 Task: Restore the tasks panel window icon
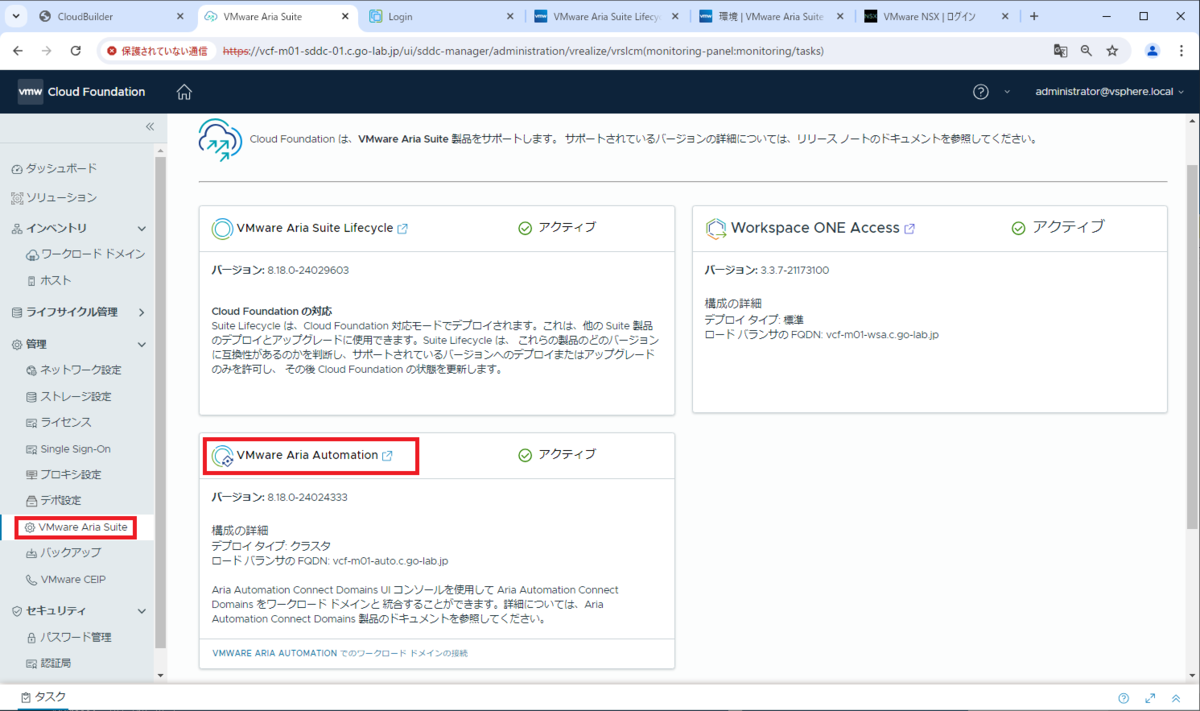tap(1175, 698)
